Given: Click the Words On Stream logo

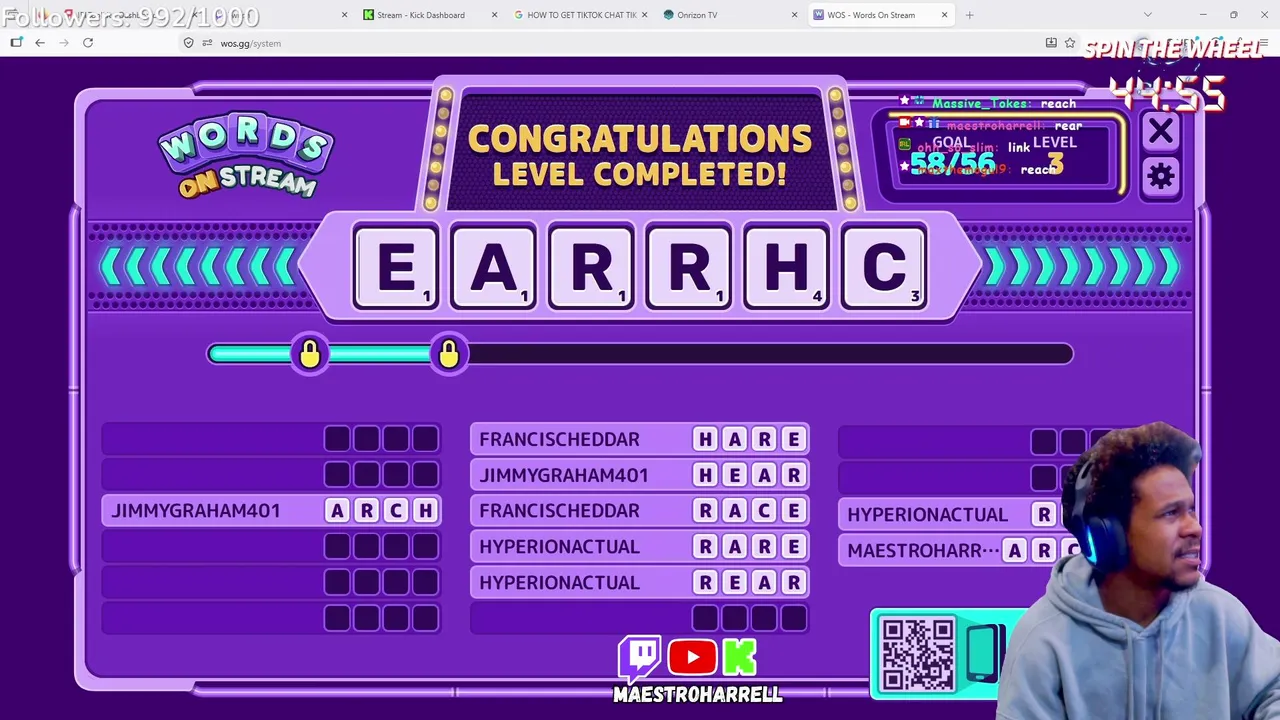Looking at the screenshot, I should pos(245,155).
